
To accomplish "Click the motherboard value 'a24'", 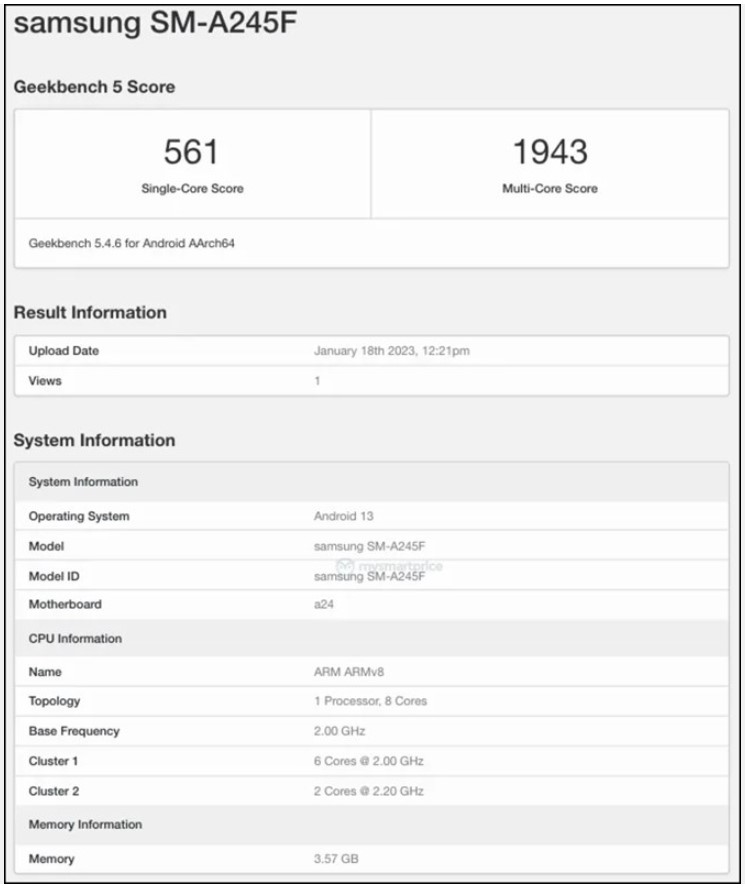I will 323,604.
